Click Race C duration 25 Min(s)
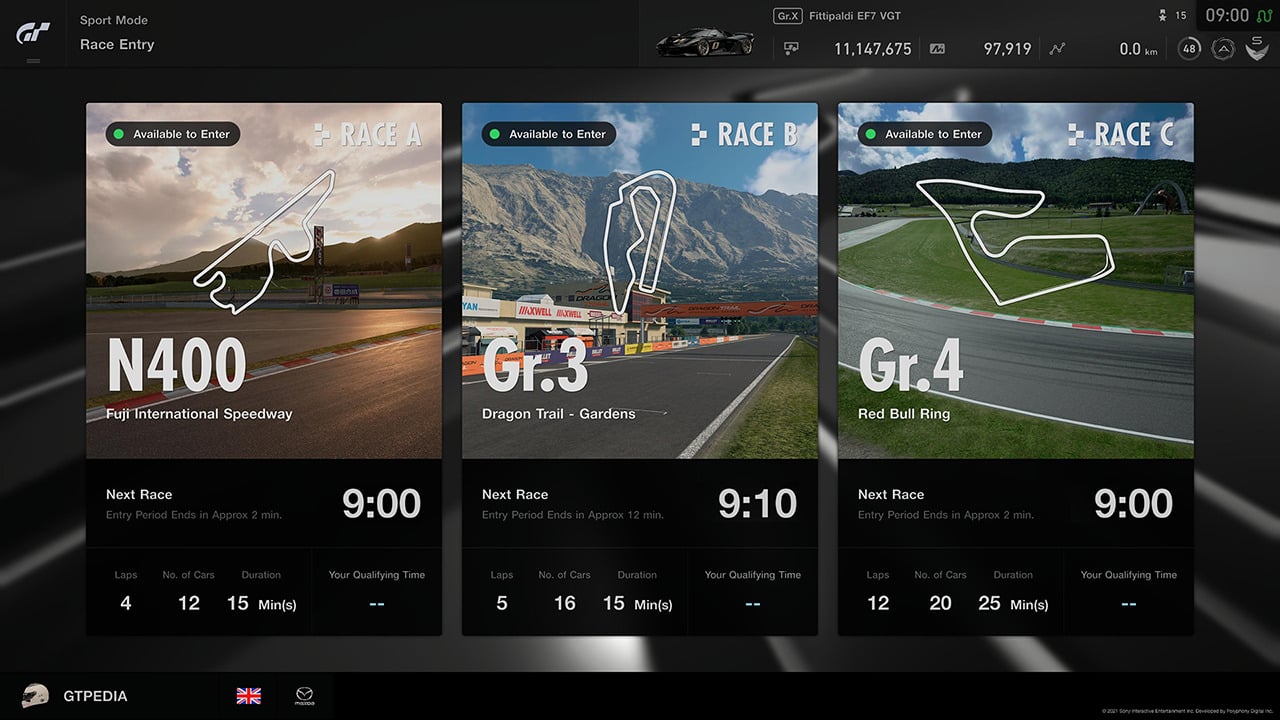 (1013, 603)
